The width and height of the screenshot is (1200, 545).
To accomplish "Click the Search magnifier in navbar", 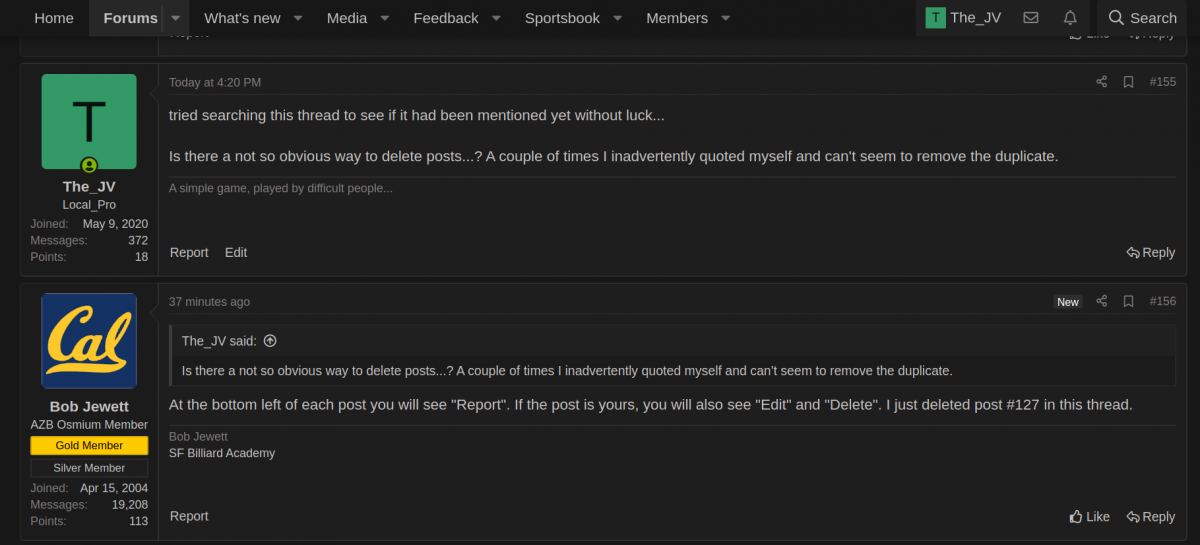I will tap(1117, 18).
